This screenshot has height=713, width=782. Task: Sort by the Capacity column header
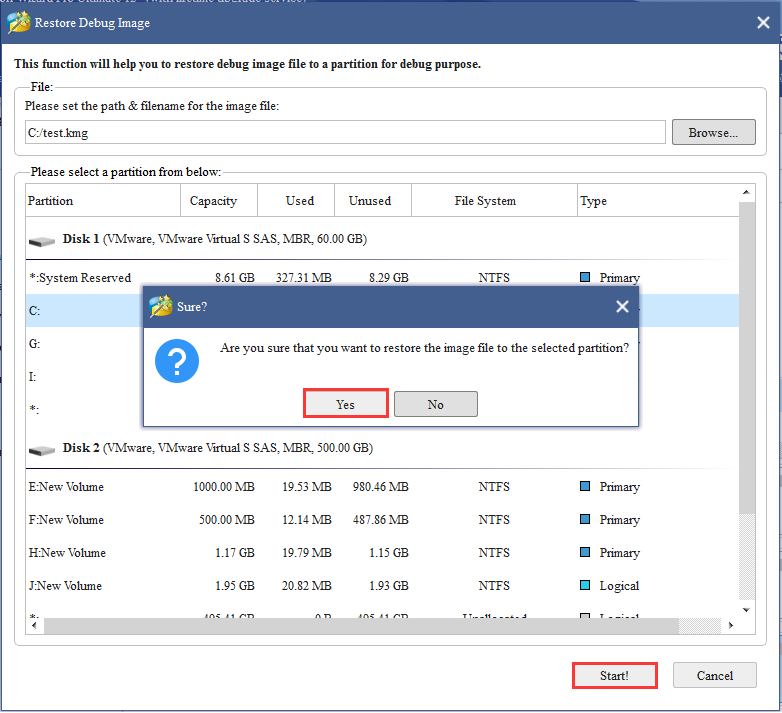point(213,201)
